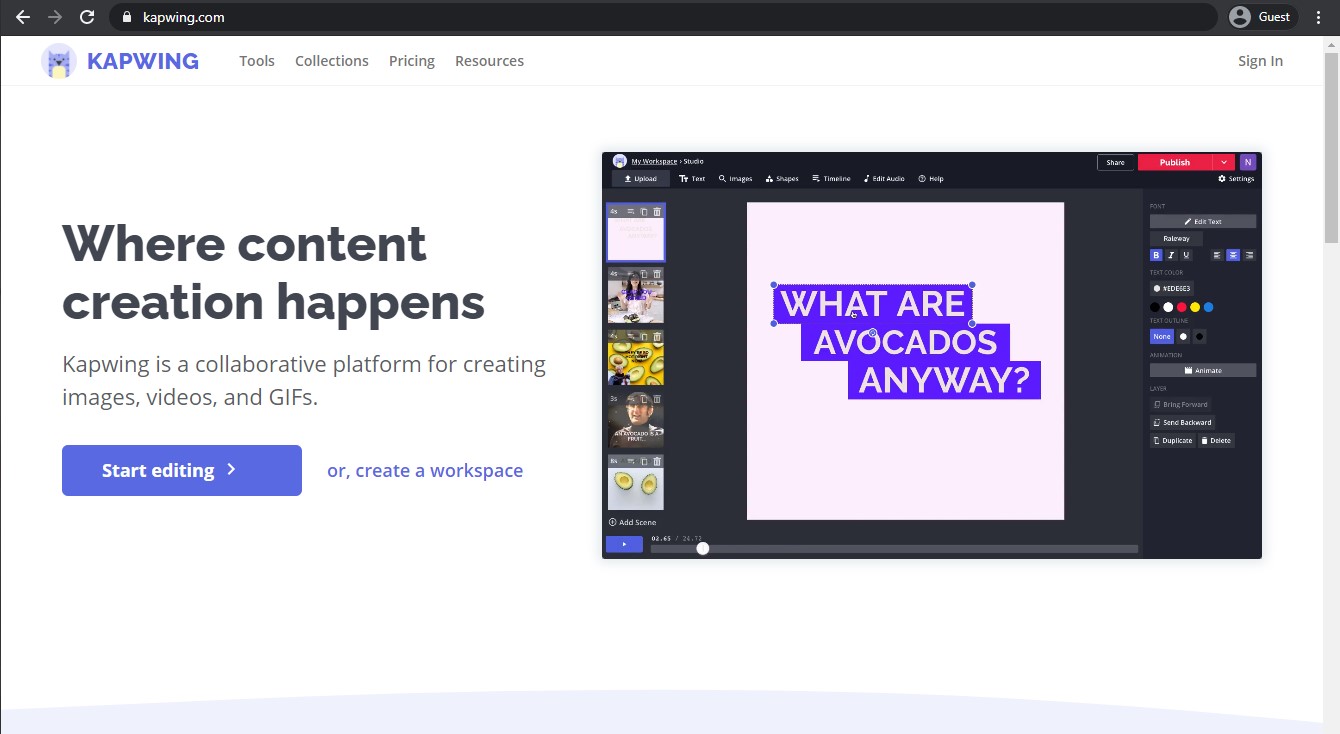Image resolution: width=1340 pixels, height=734 pixels.
Task: Expand the Publish dropdown arrow
Action: (x=1225, y=162)
